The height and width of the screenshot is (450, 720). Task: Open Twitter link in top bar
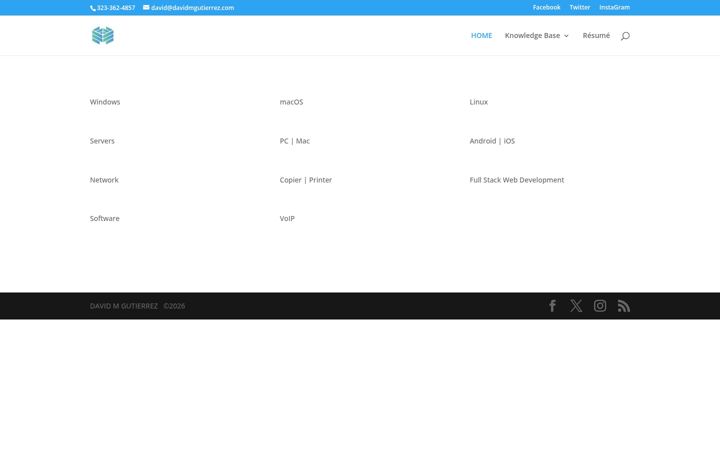[x=580, y=7]
